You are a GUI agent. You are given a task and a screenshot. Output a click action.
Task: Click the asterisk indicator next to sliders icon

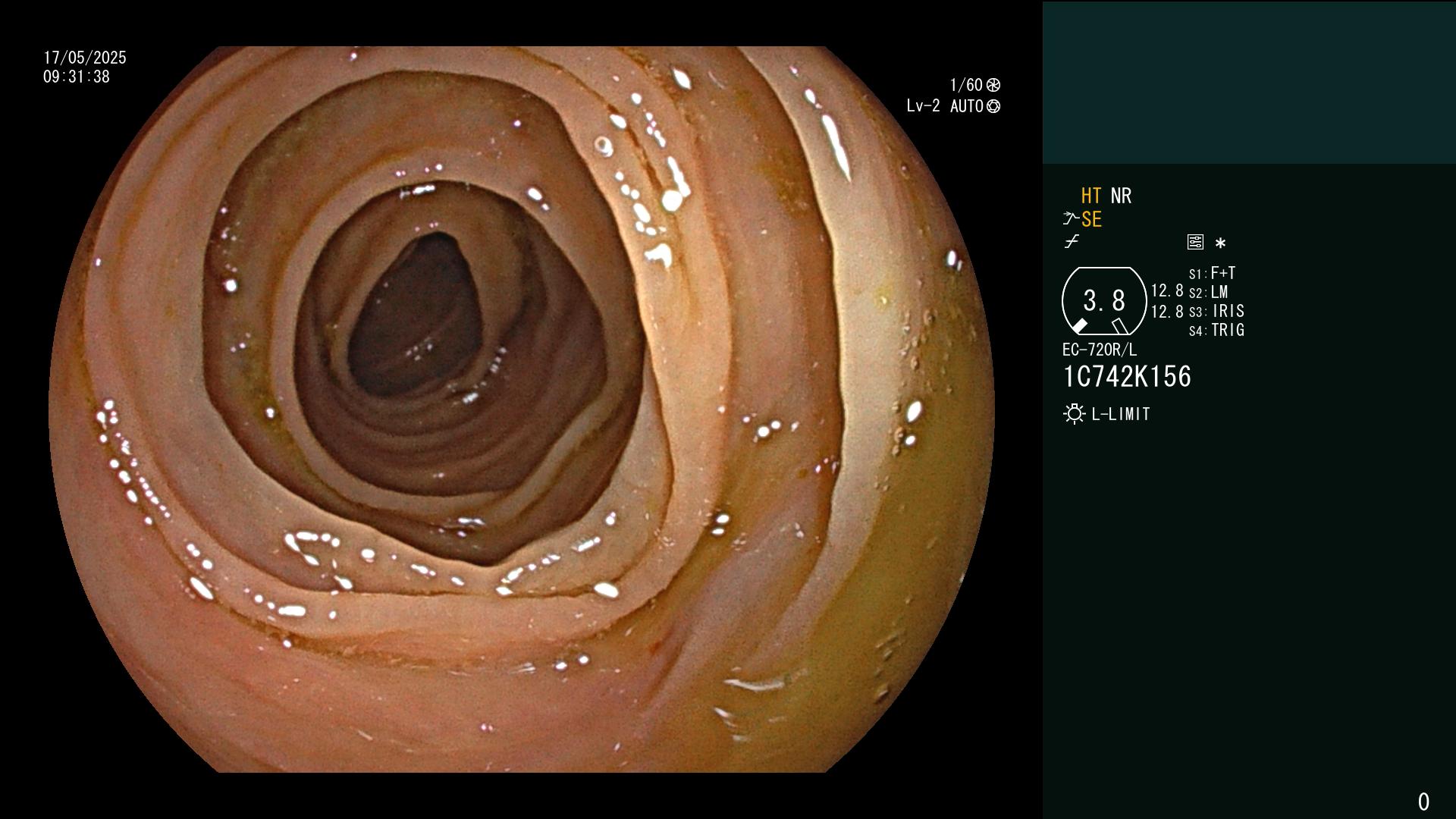tap(1220, 243)
